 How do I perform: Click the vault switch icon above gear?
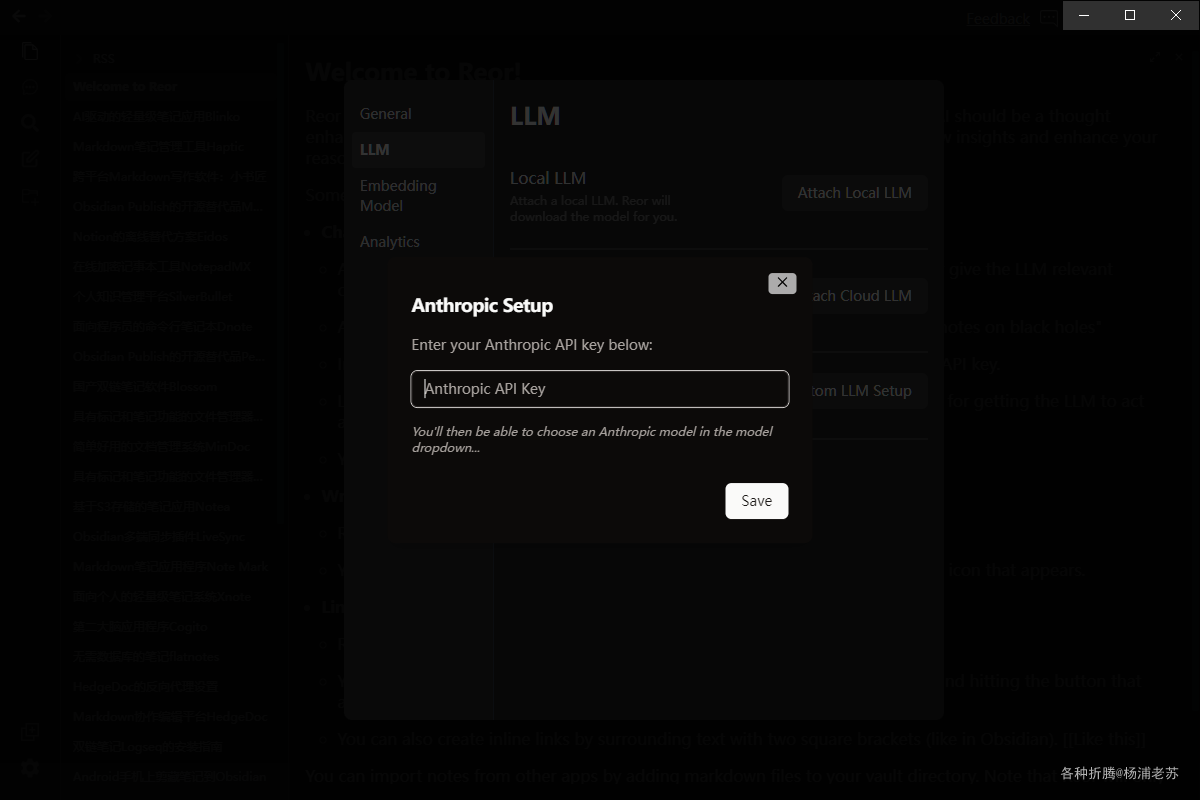30,733
